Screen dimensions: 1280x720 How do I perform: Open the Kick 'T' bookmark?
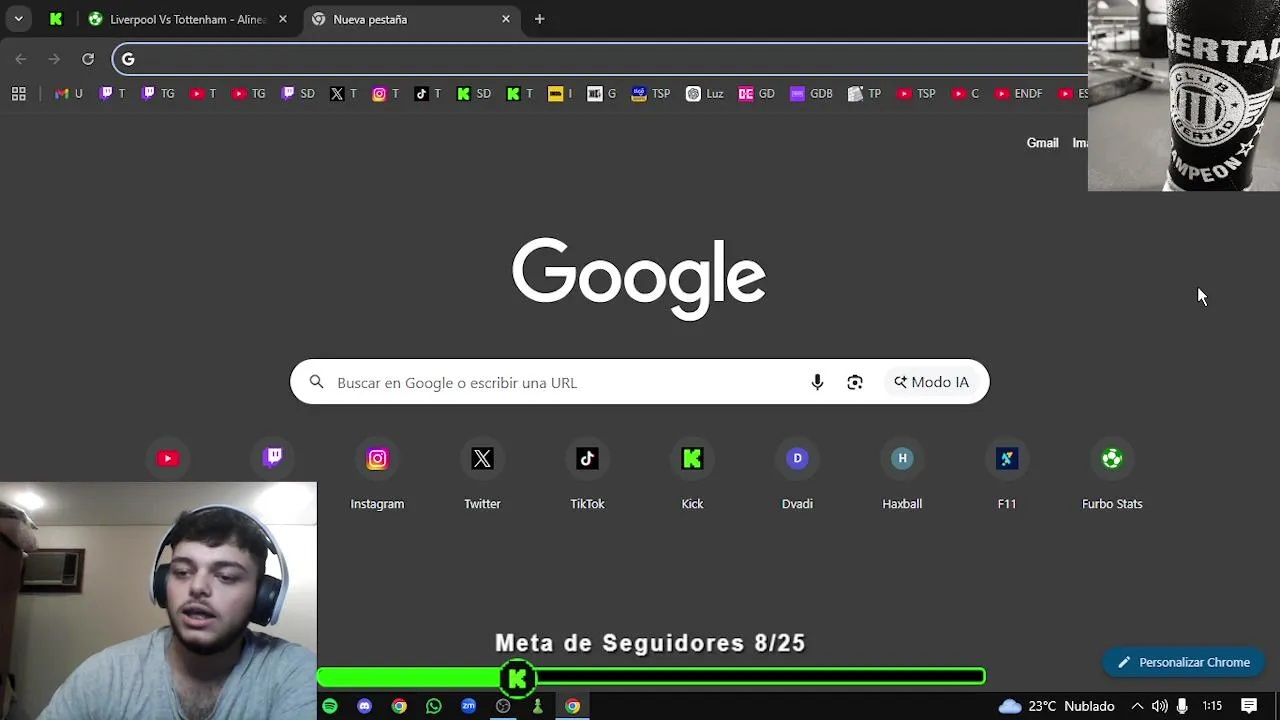click(520, 93)
